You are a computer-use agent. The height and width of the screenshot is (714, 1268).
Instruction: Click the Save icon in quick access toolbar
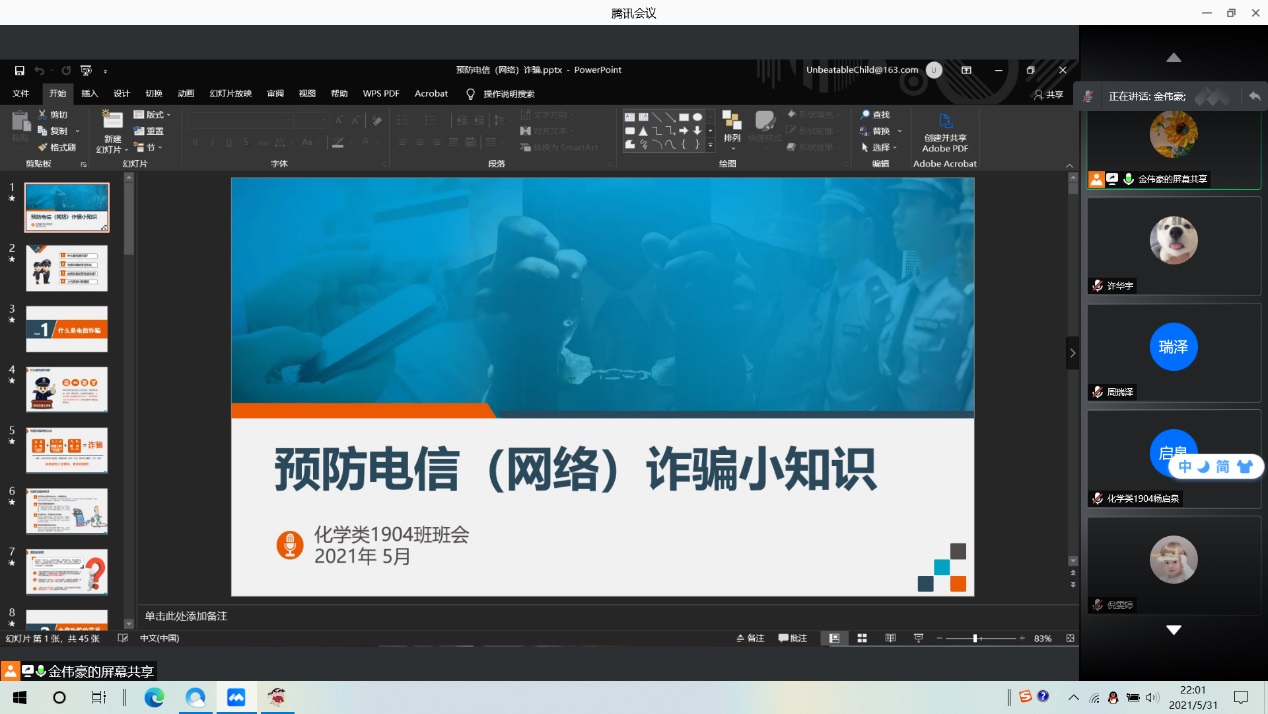19,70
